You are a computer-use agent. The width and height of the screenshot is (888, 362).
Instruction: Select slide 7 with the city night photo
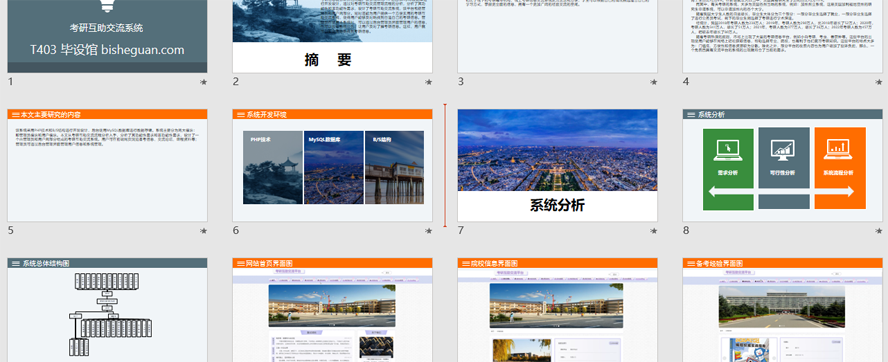(557, 165)
